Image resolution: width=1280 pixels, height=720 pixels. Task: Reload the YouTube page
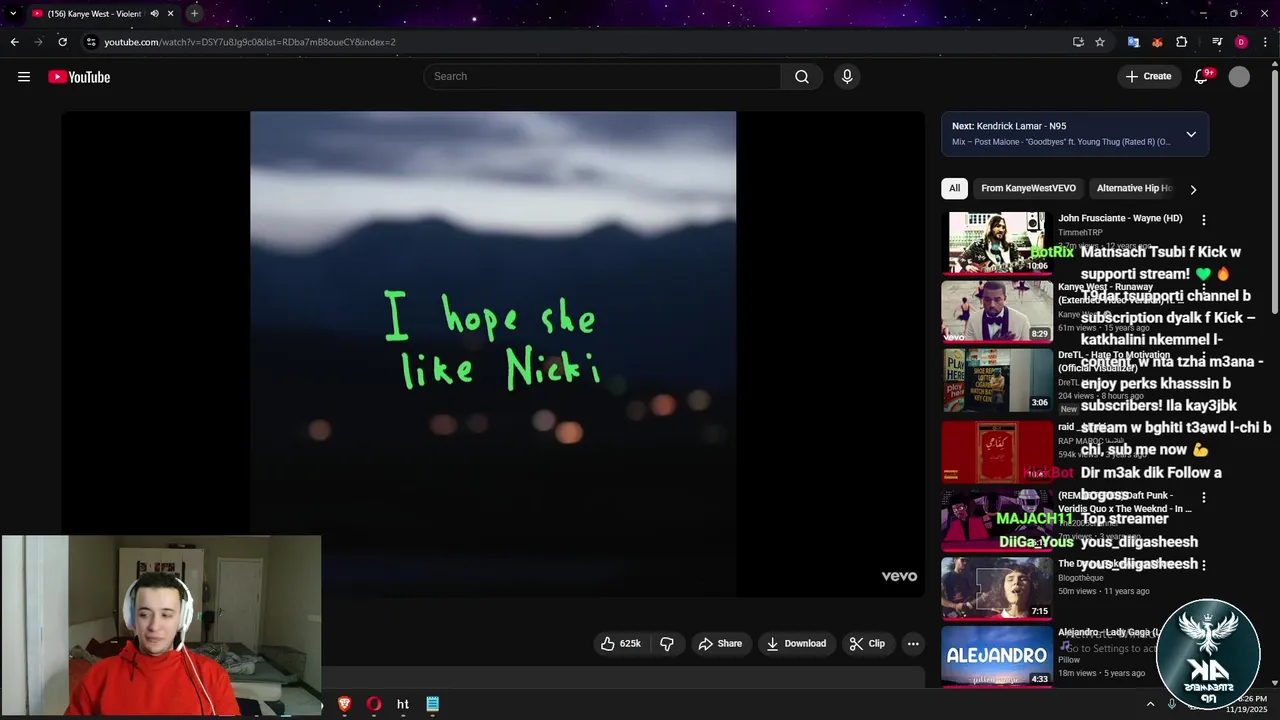tap(62, 42)
